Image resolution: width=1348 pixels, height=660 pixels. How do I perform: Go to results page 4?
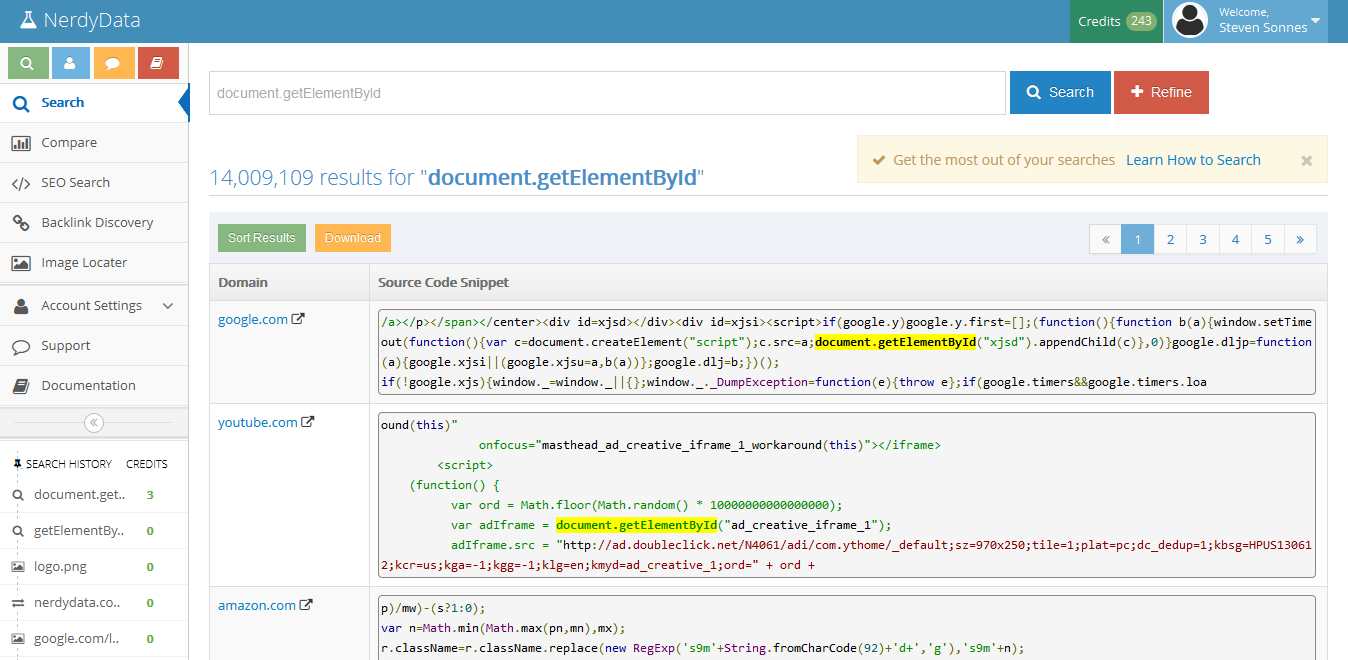point(1235,239)
